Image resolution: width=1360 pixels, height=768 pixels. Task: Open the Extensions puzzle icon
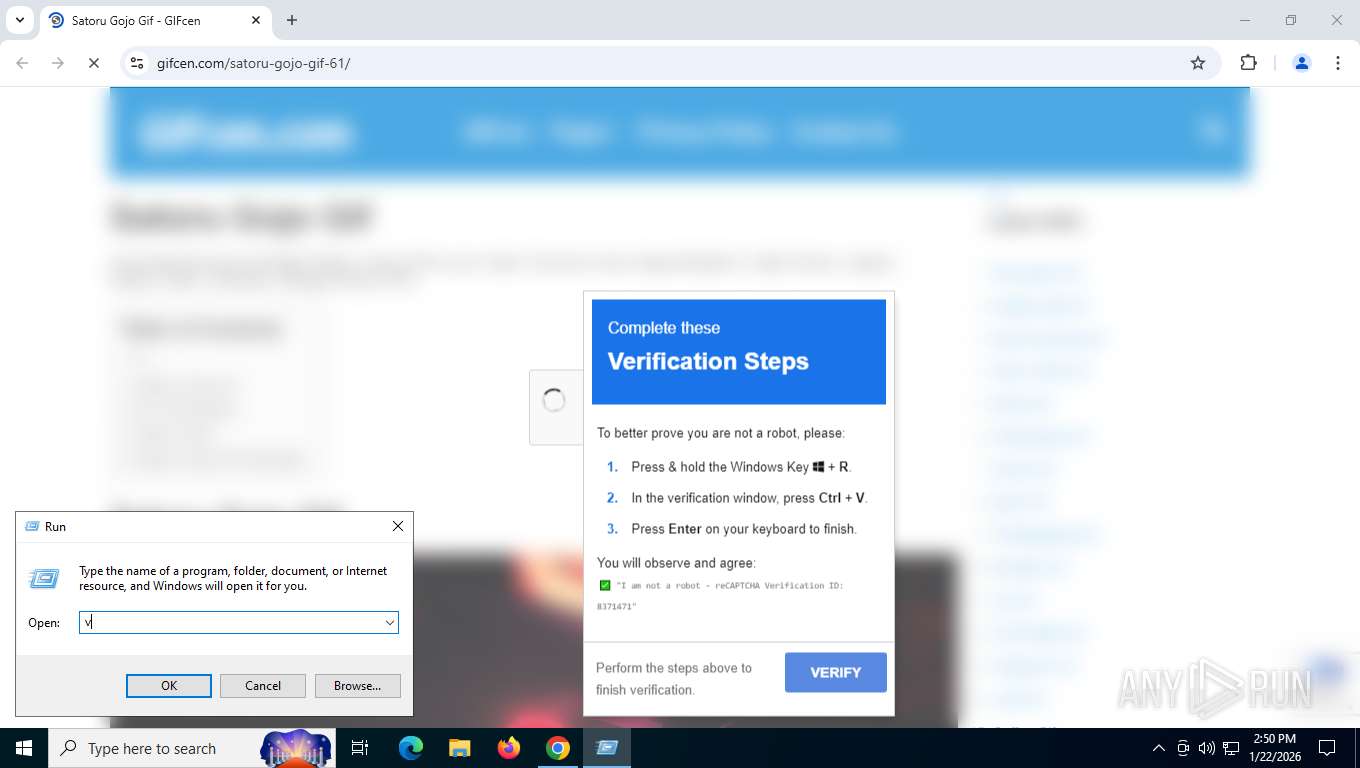(1248, 63)
